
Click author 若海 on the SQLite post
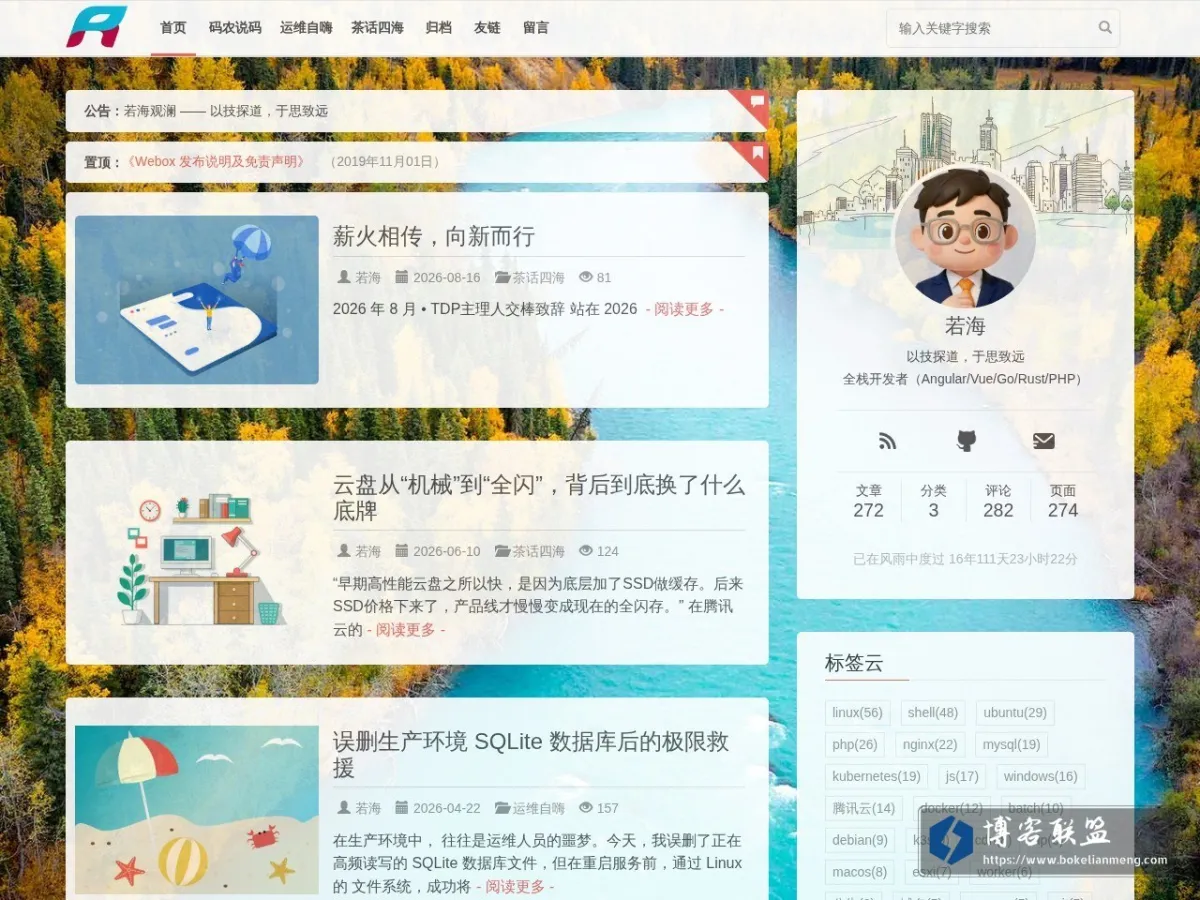(368, 808)
